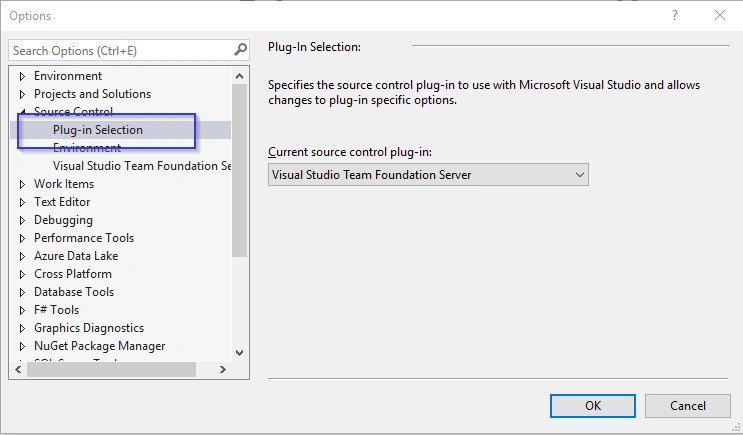Click the horizontal scrollbar right arrow
743x435 pixels.
(223, 370)
